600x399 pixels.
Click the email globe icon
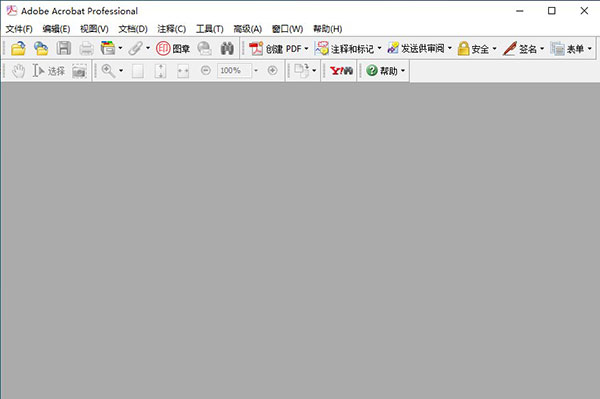tap(204, 49)
